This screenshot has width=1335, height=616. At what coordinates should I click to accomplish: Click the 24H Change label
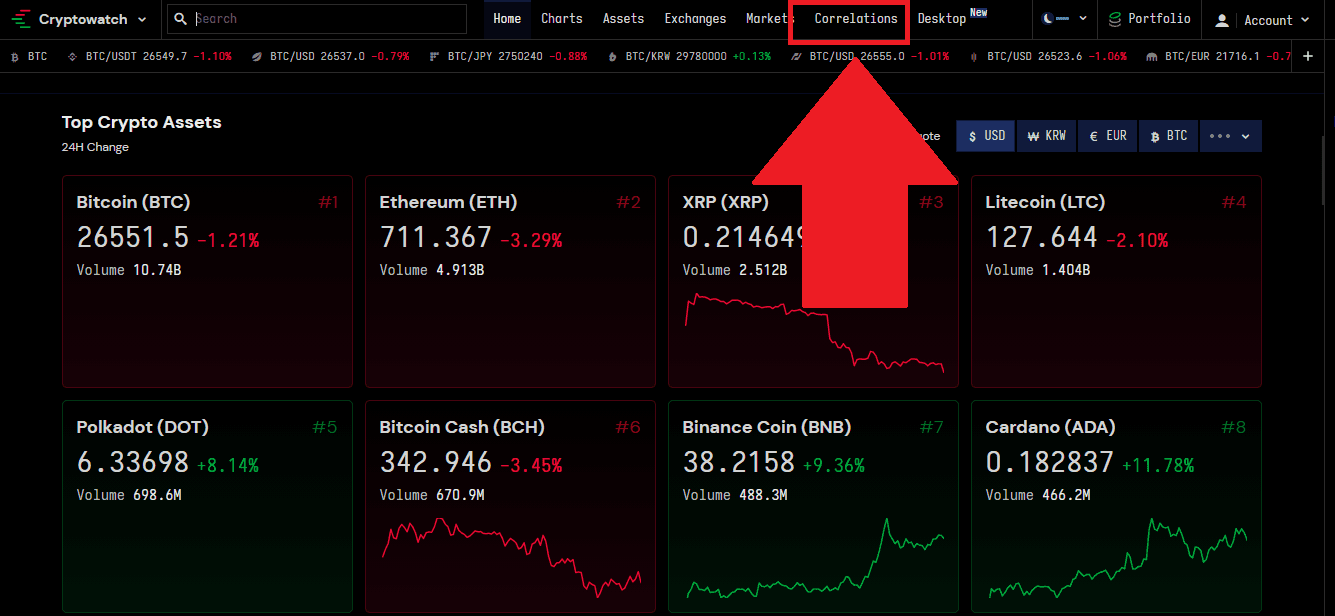click(95, 147)
